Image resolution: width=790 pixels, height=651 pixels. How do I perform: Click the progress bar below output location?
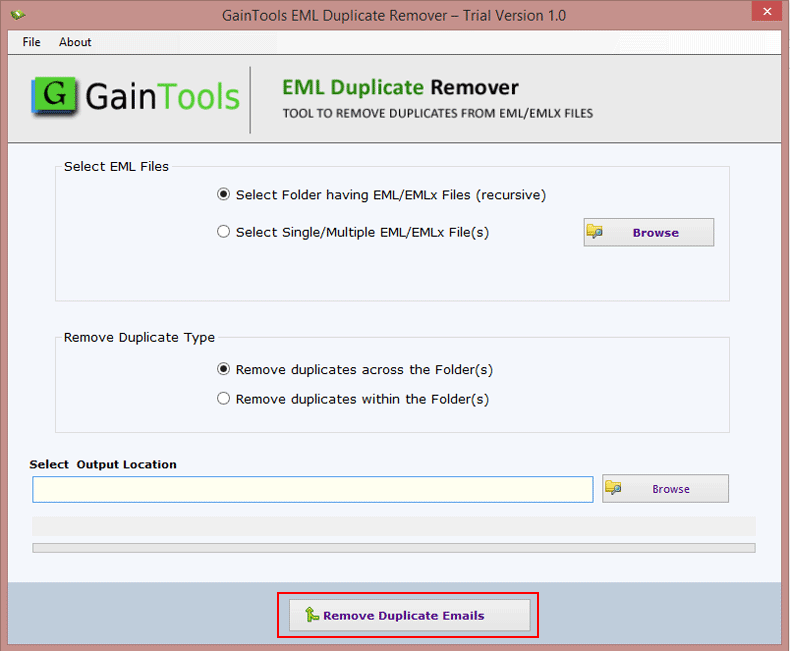click(393, 548)
